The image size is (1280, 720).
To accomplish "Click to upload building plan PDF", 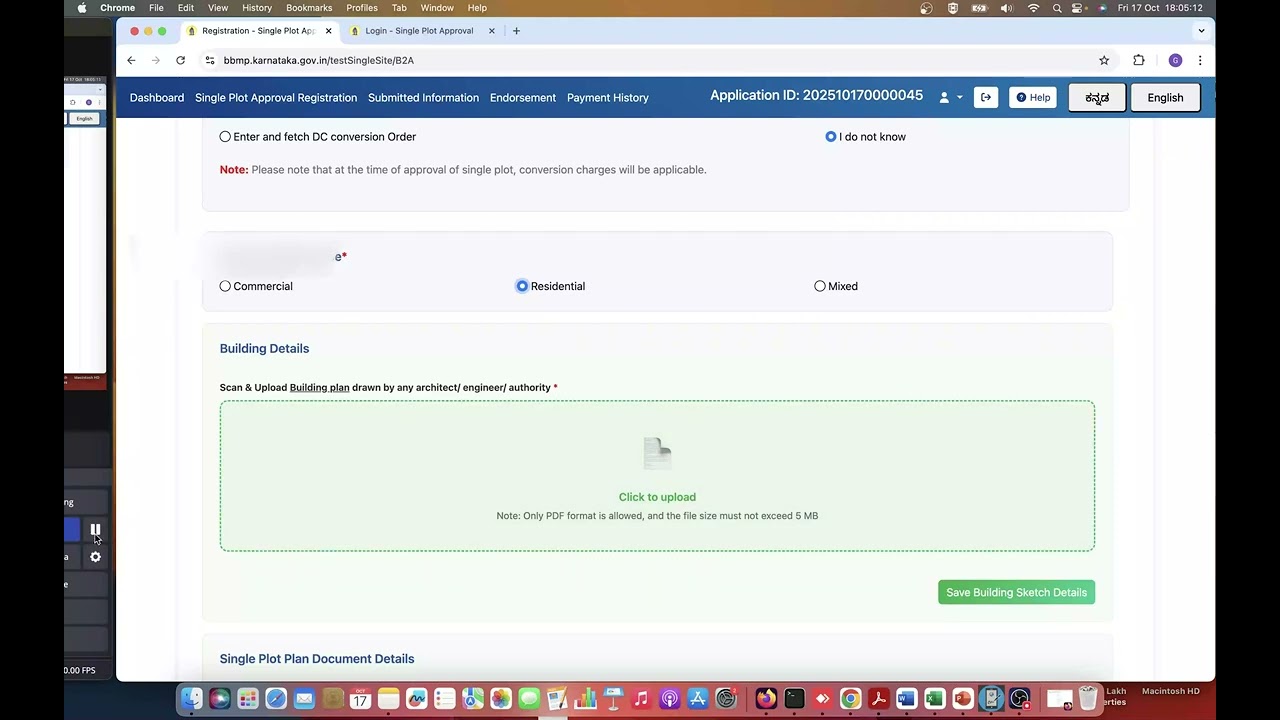I will pos(657,476).
